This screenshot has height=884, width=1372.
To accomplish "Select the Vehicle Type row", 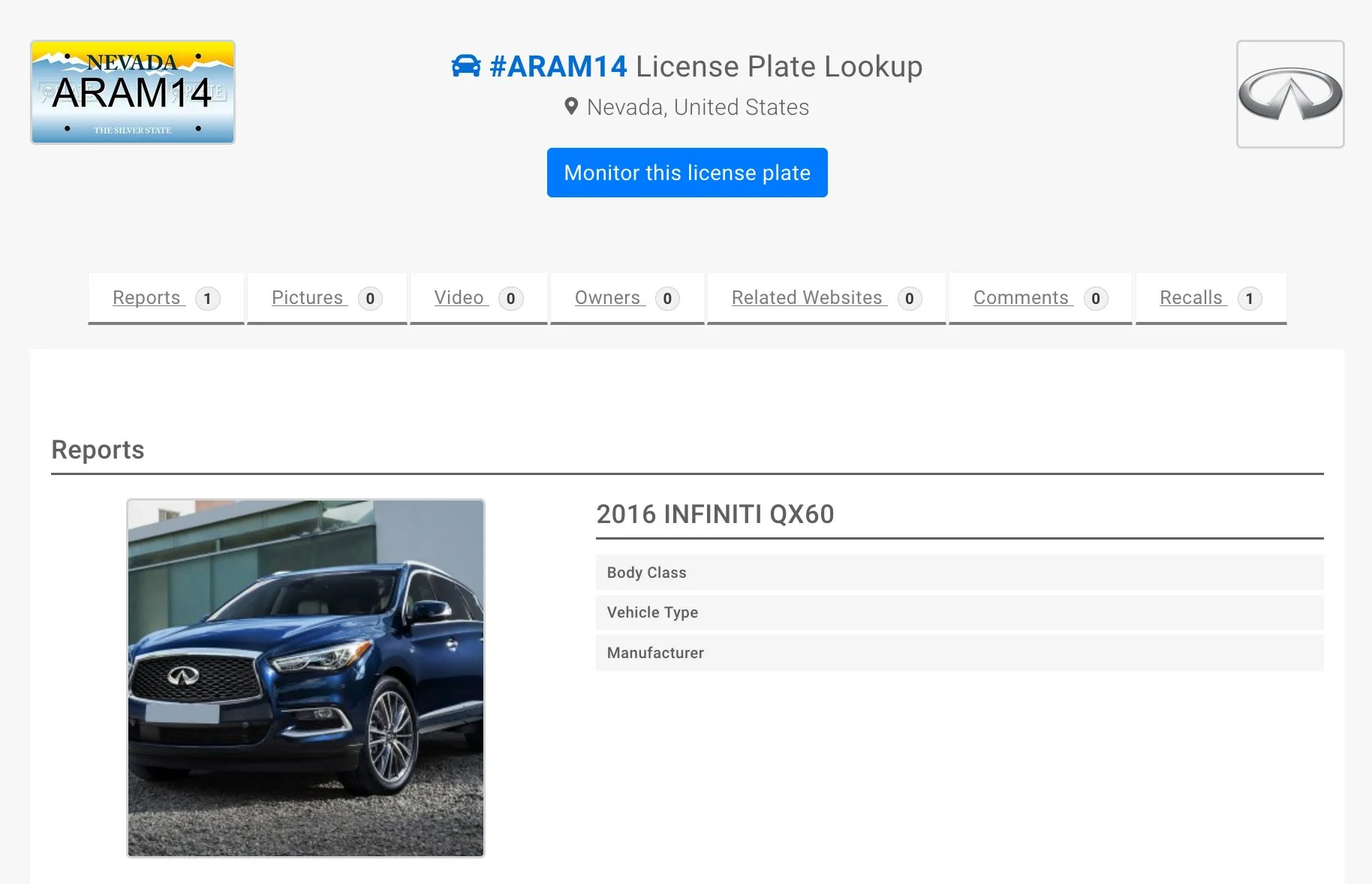I will point(959,612).
